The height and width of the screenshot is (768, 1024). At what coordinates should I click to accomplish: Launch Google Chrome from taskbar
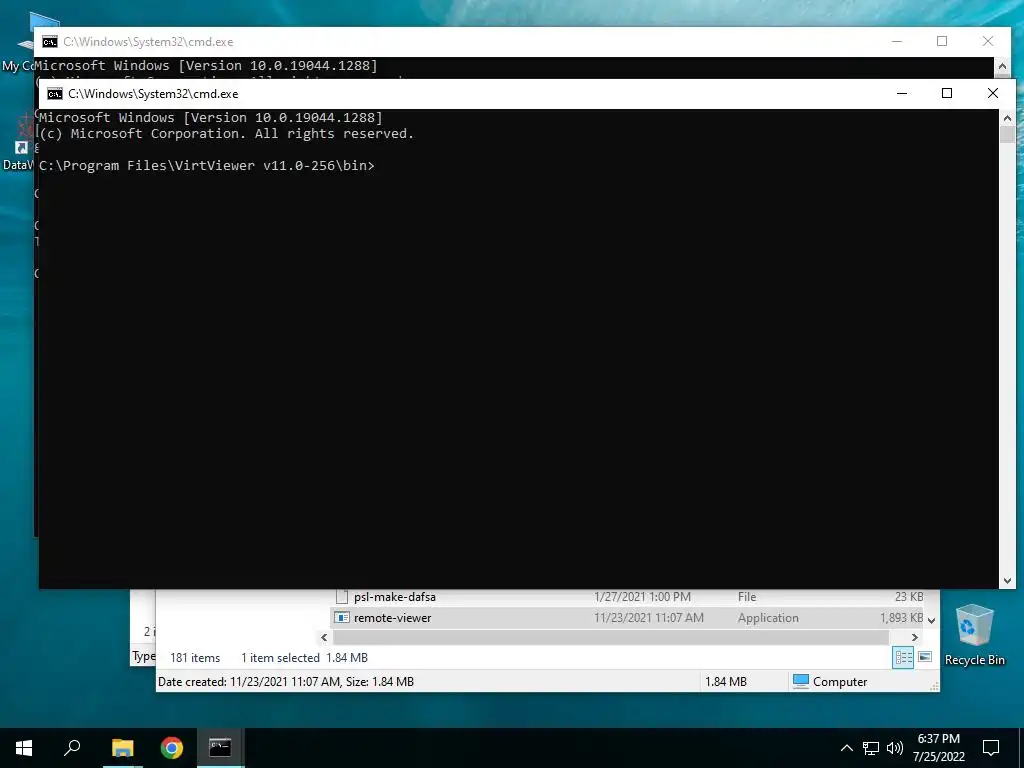pos(172,748)
